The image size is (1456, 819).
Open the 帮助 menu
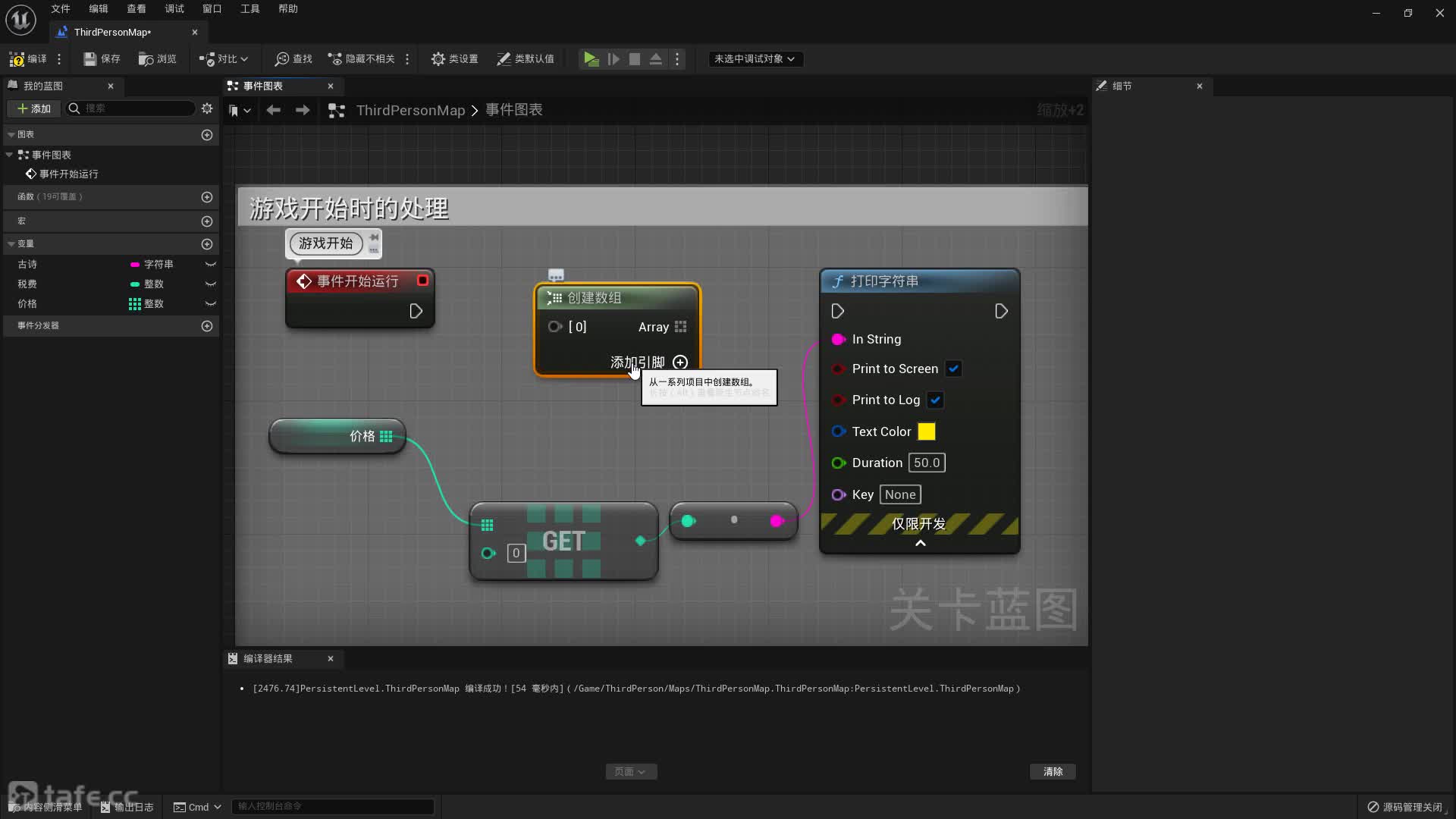[288, 9]
